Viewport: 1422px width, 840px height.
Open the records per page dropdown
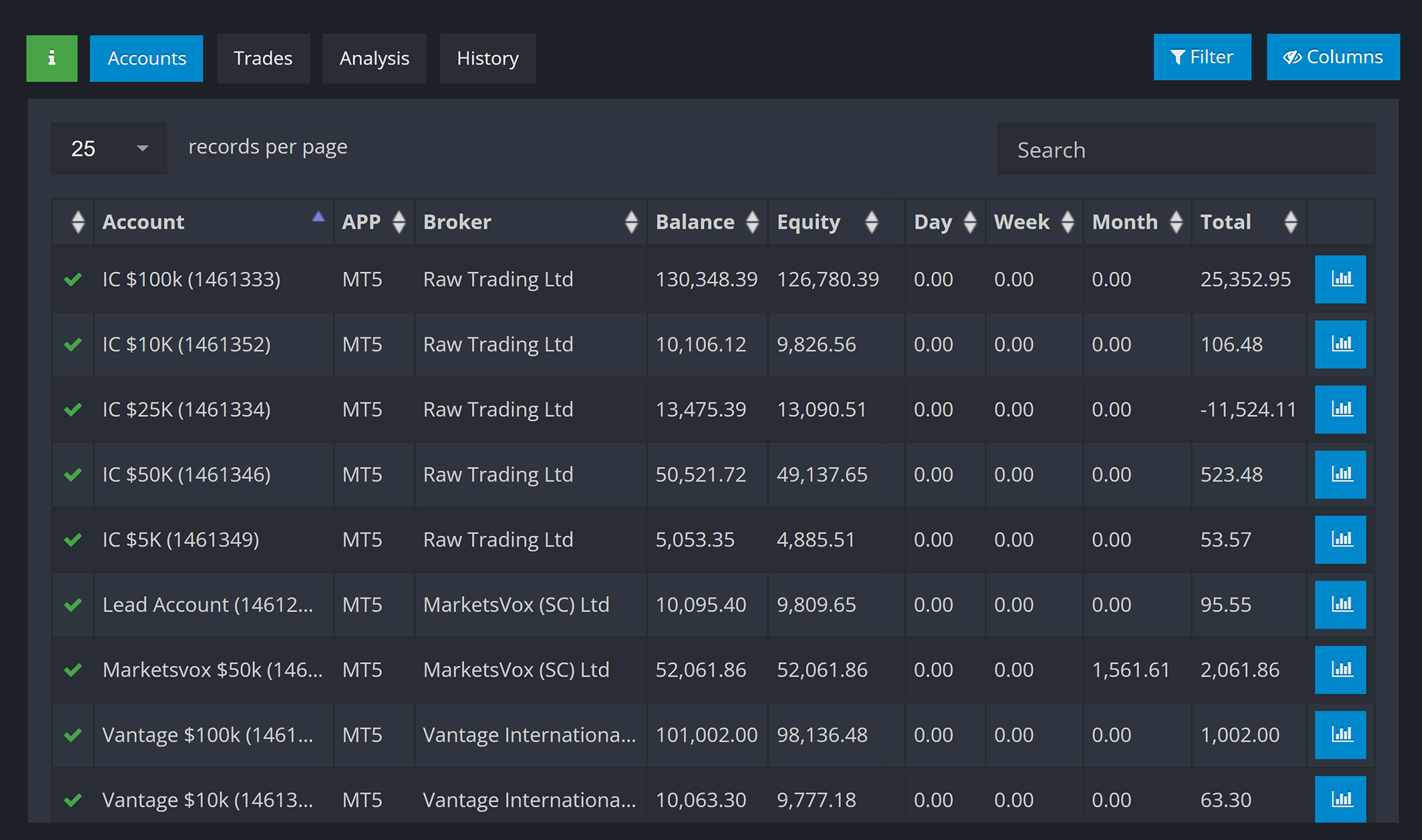click(109, 149)
